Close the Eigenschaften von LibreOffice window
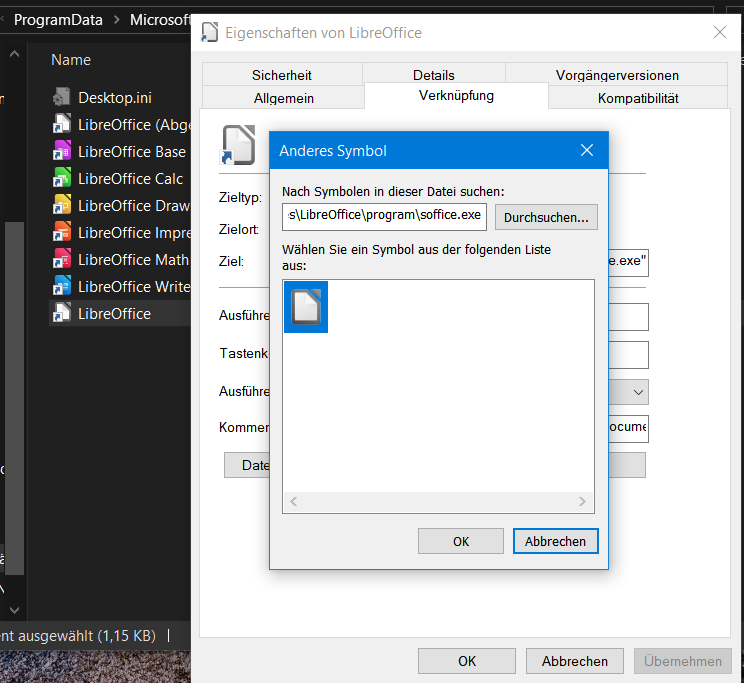 point(720,32)
